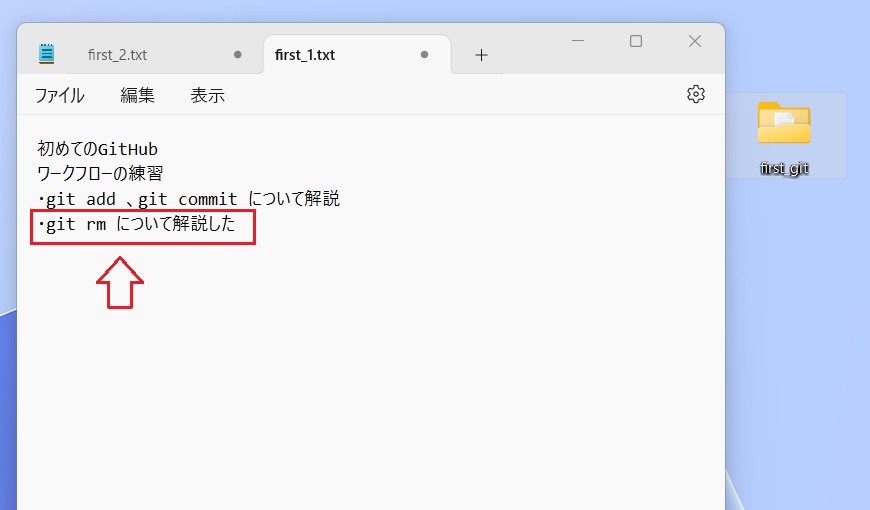The image size is (870, 510).
Task: Close the Notepad window
Action: [x=695, y=41]
